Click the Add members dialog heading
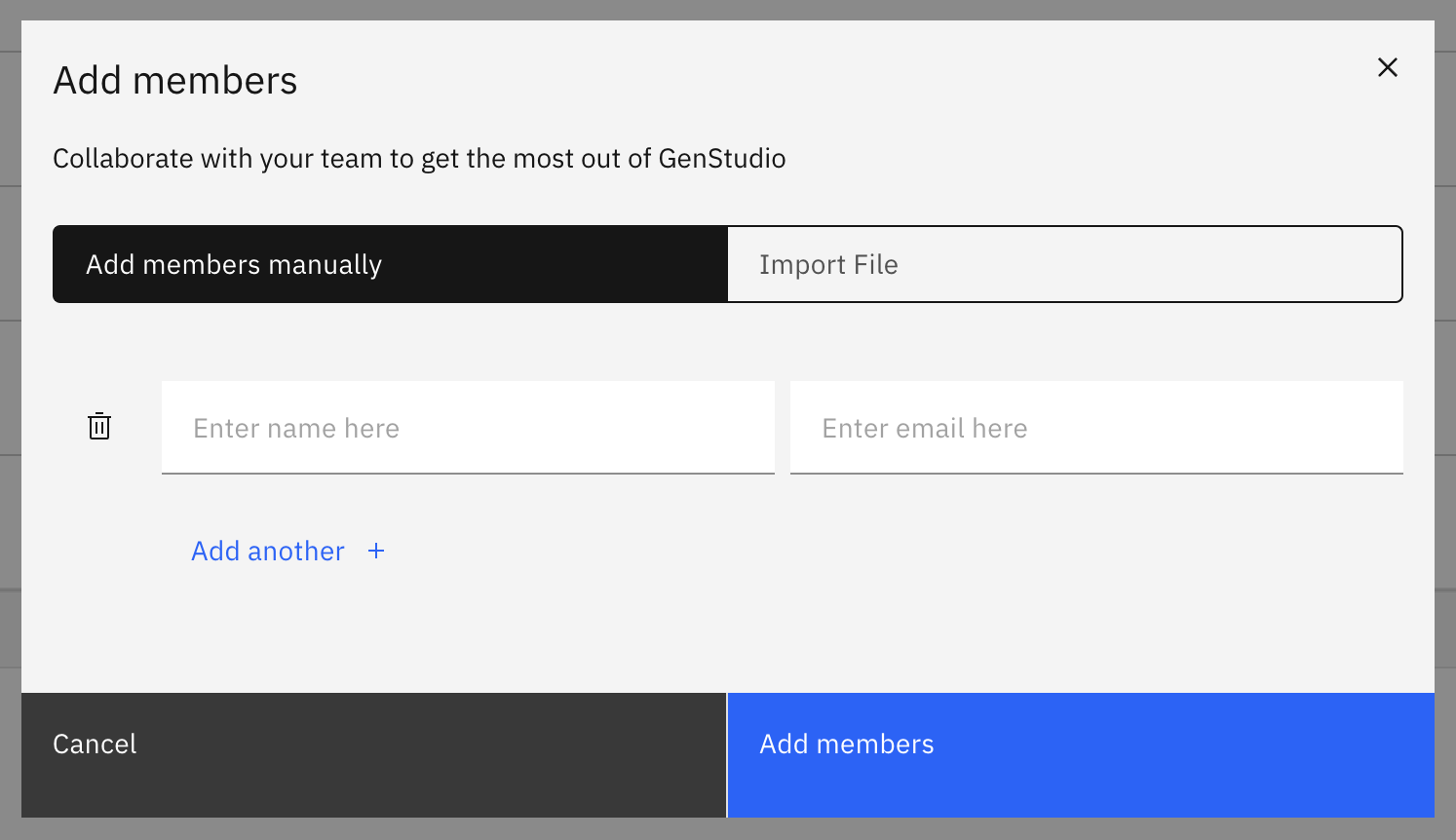Image resolution: width=1456 pixels, height=840 pixels. 175,81
